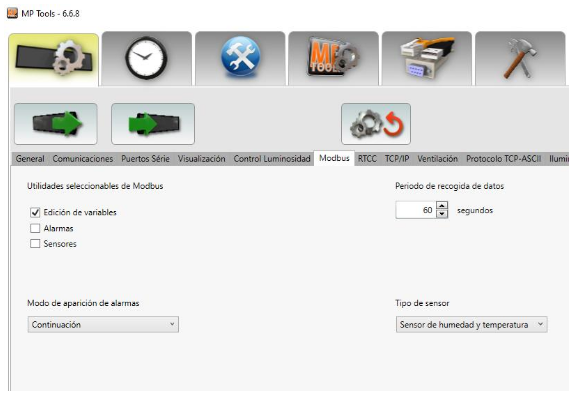The height and width of the screenshot is (393, 578).
Task: Click the Modo de aparición de alarmas label
Action: click(83, 303)
